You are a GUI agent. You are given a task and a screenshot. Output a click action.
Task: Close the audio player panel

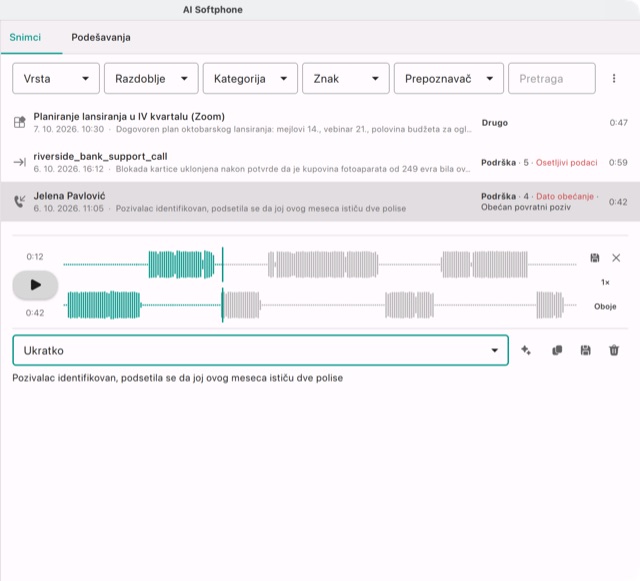coord(616,258)
